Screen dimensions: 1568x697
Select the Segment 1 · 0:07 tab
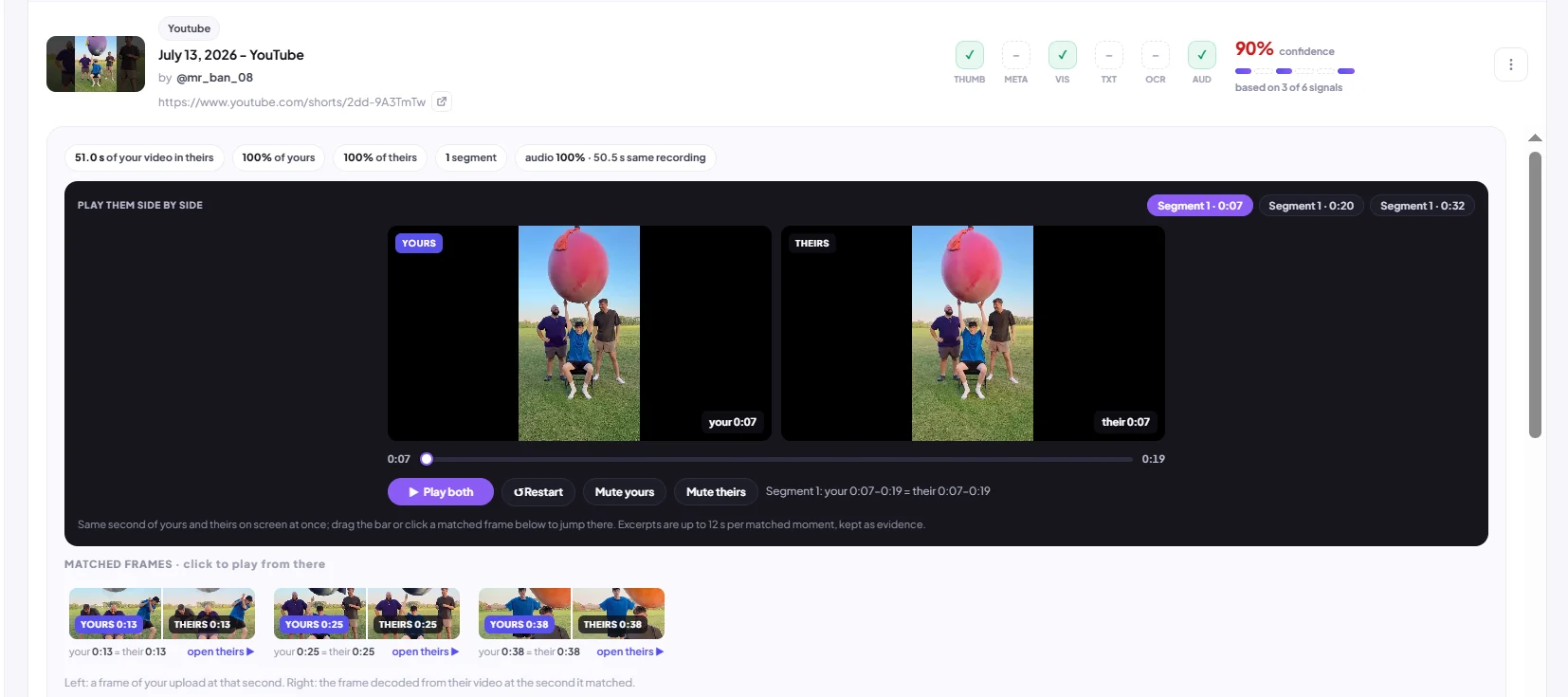coord(1199,206)
